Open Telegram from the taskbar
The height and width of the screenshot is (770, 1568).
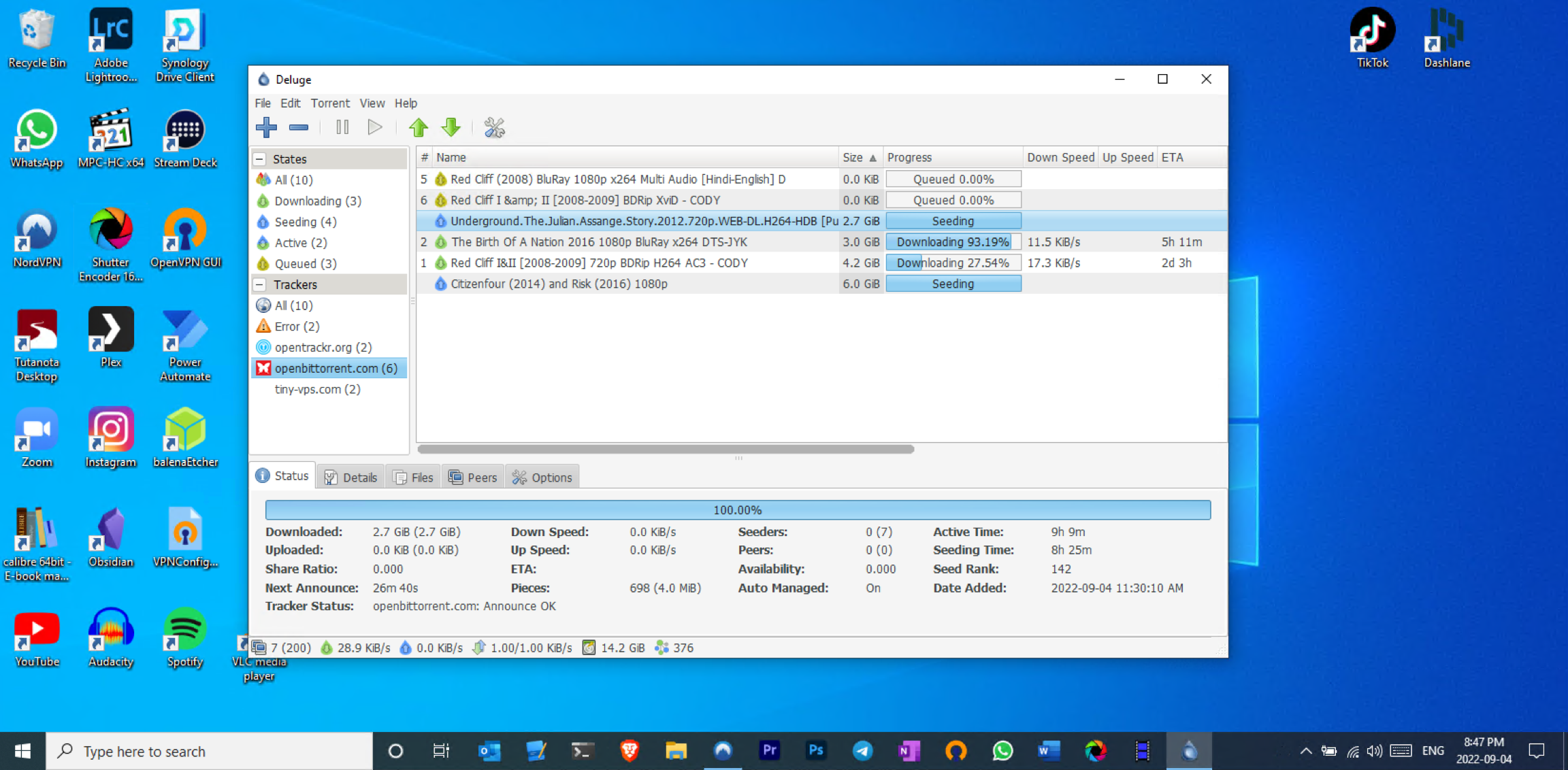pos(862,751)
